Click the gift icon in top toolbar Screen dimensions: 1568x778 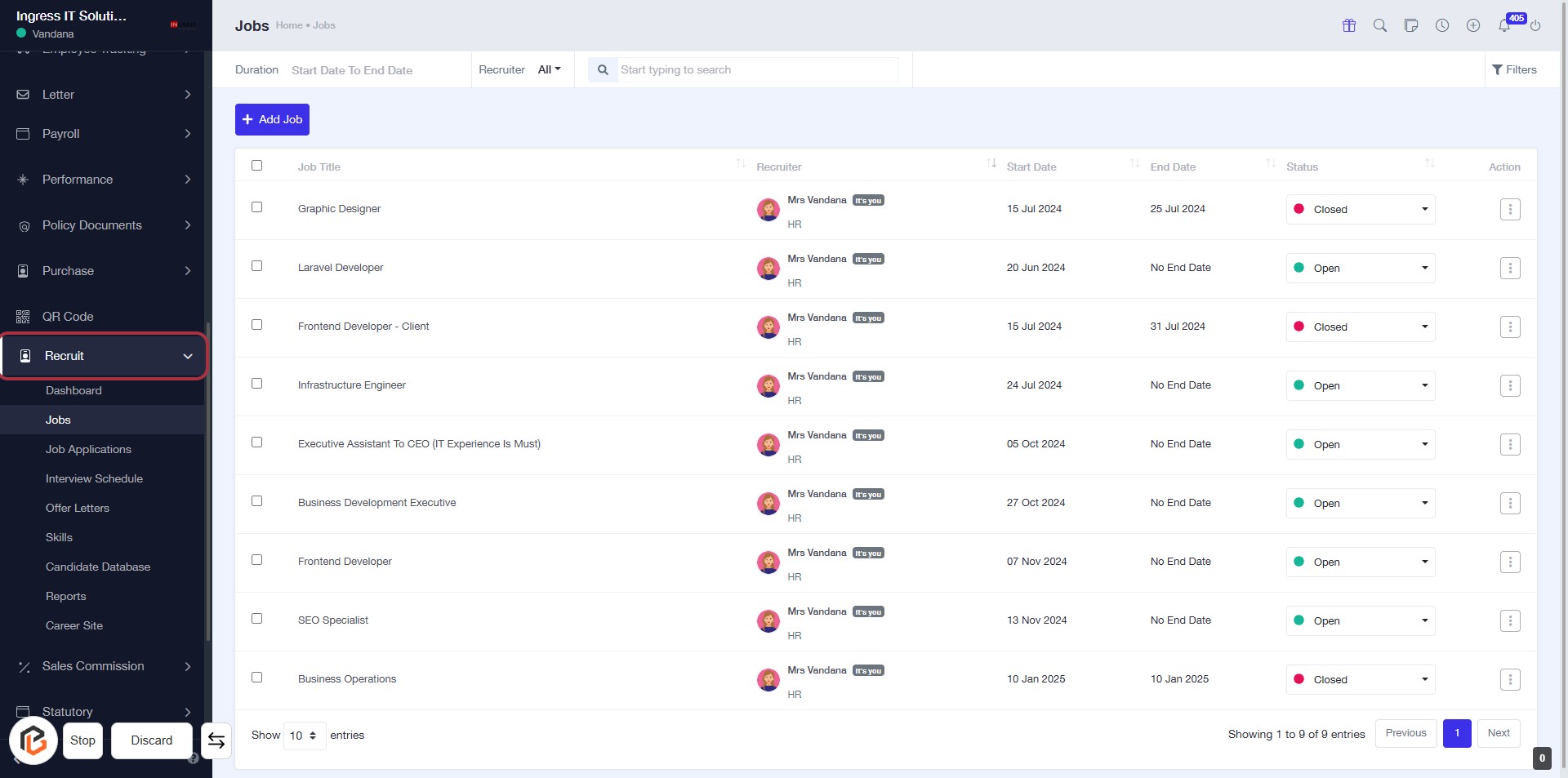click(x=1349, y=25)
